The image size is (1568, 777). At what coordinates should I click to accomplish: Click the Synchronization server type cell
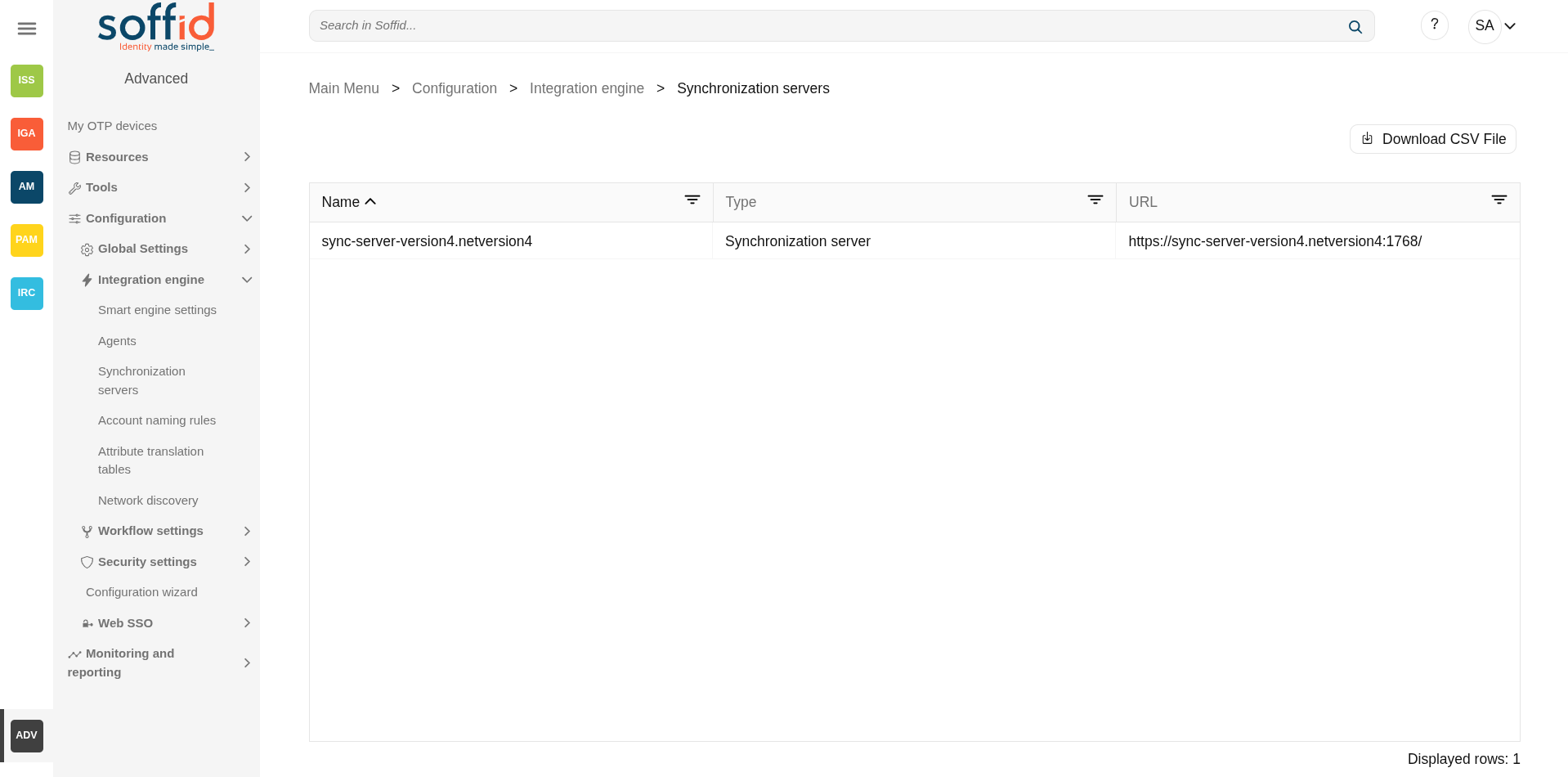click(x=798, y=241)
